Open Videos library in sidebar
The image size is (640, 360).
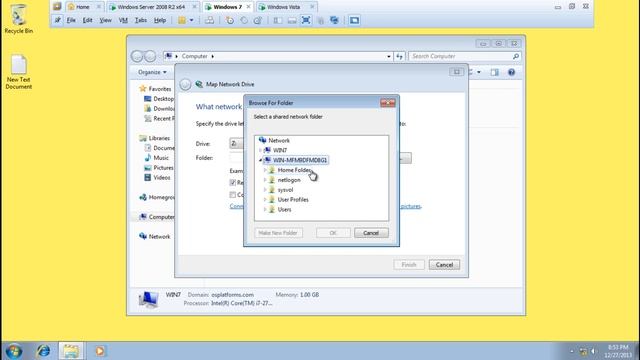pyautogui.click(x=157, y=178)
